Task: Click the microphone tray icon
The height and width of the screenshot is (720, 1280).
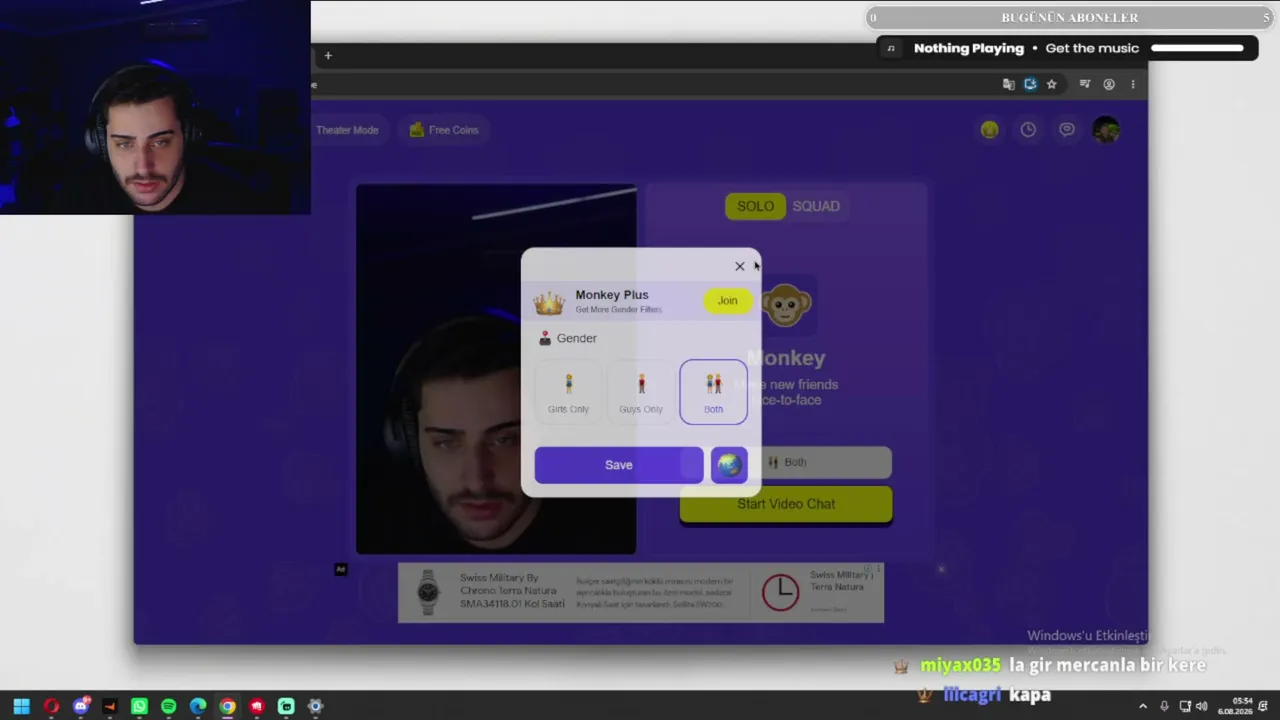Action: click(1164, 706)
